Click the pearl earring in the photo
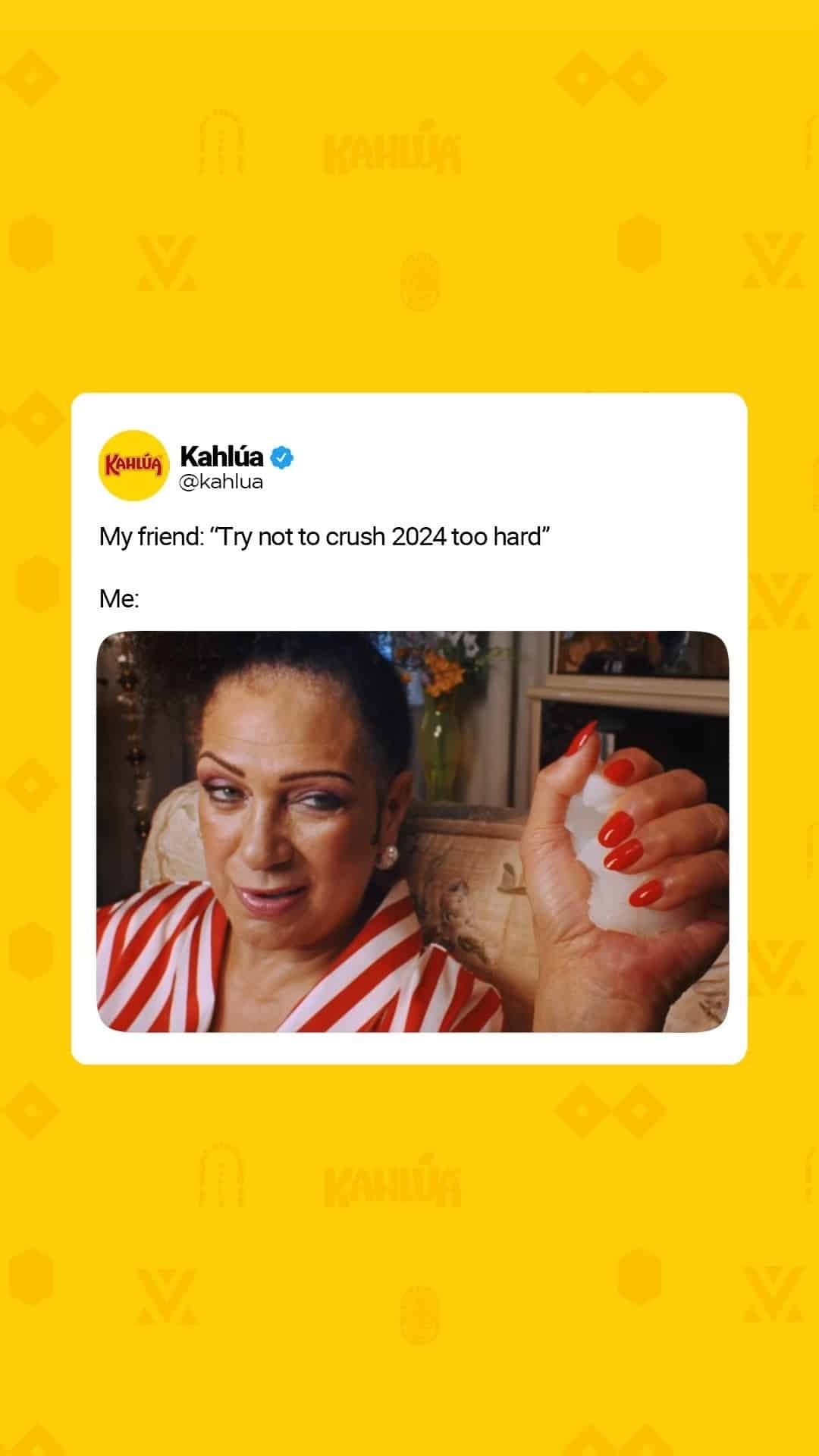Screen dimensions: 819x1456 pyautogui.click(x=388, y=855)
